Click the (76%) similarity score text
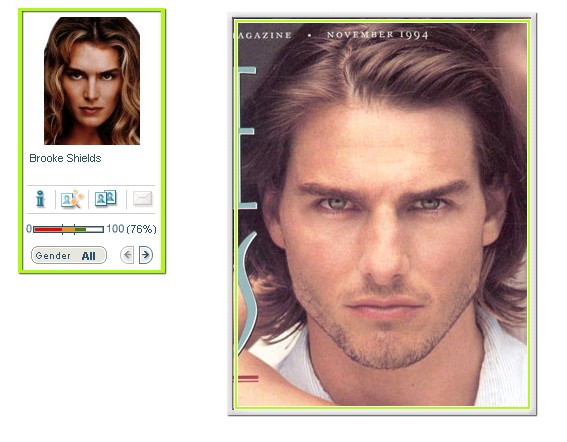The width and height of the screenshot is (567, 442). coord(142,229)
